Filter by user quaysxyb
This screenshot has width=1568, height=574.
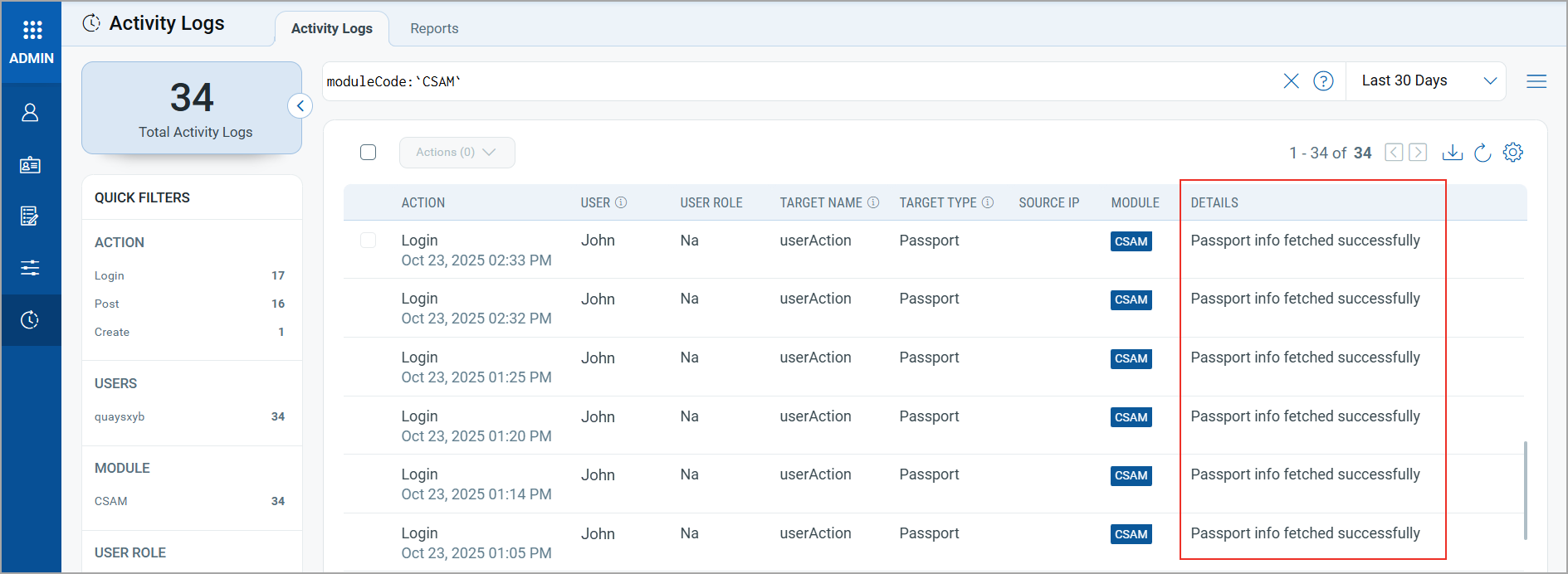(120, 417)
